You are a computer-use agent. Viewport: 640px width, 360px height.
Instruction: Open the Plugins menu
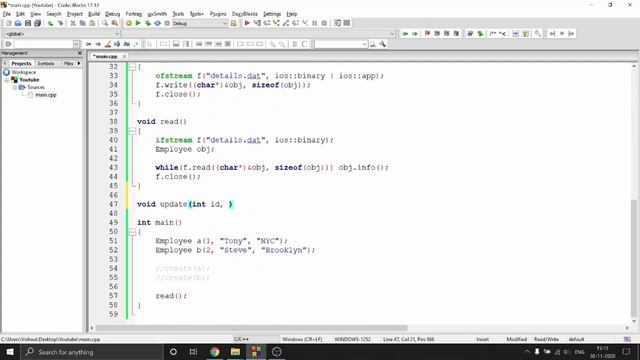218,14
